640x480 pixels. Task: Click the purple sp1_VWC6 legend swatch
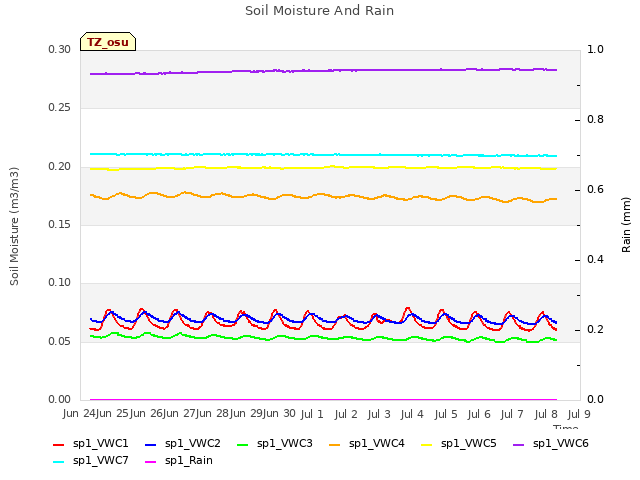[518, 445]
